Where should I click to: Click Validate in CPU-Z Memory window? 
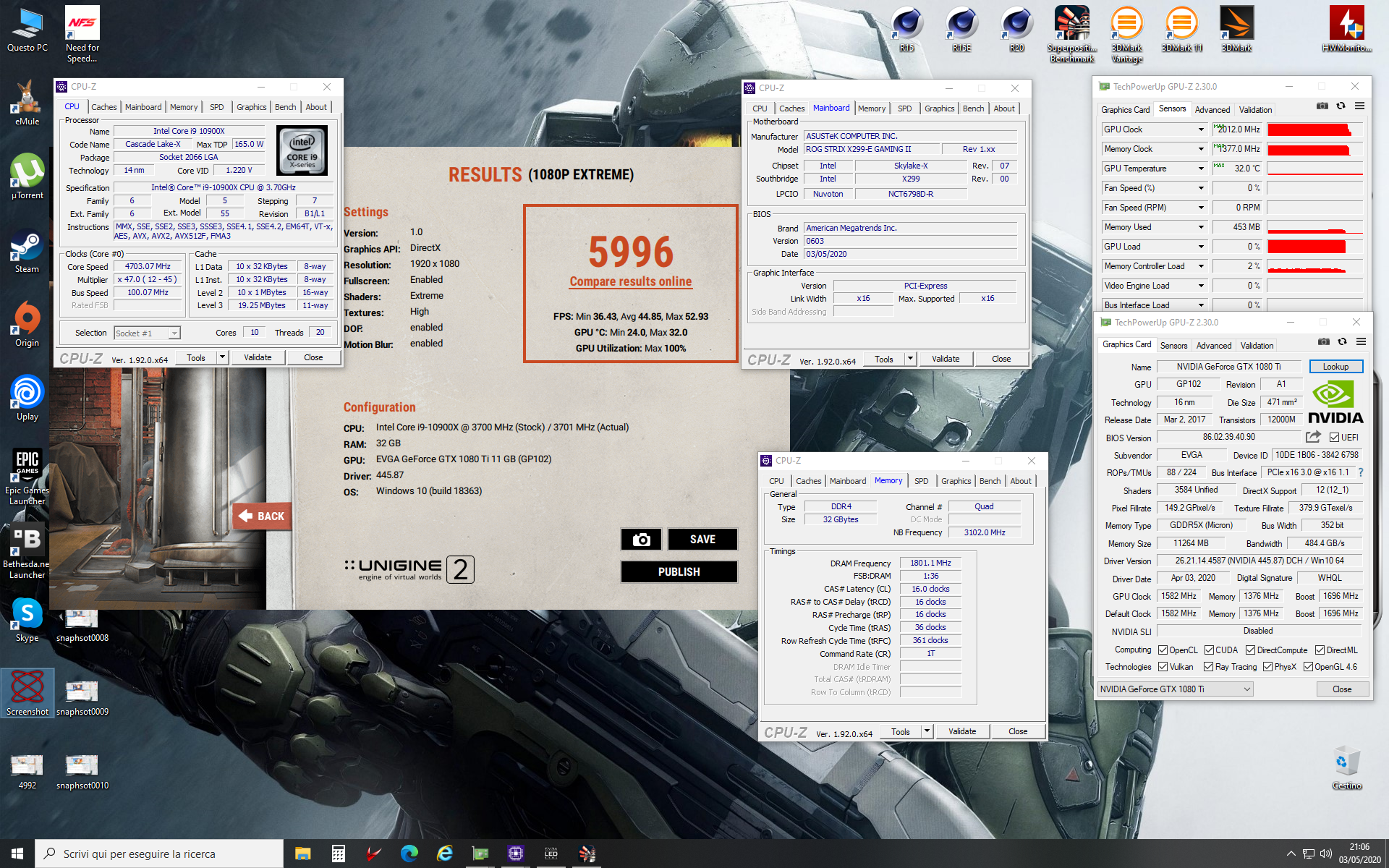961,731
